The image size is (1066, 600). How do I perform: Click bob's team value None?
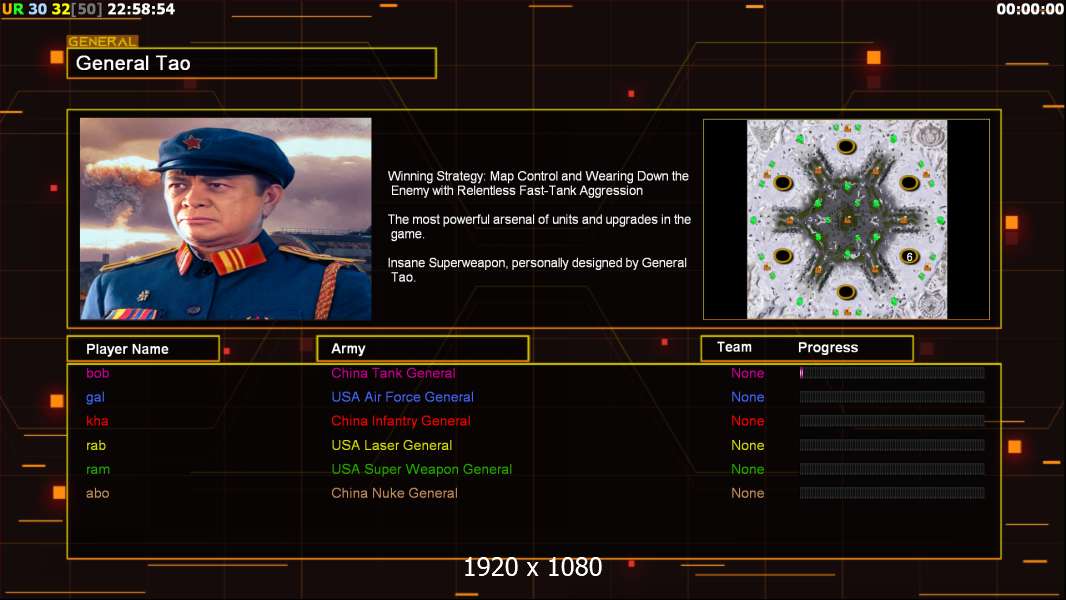click(x=747, y=373)
